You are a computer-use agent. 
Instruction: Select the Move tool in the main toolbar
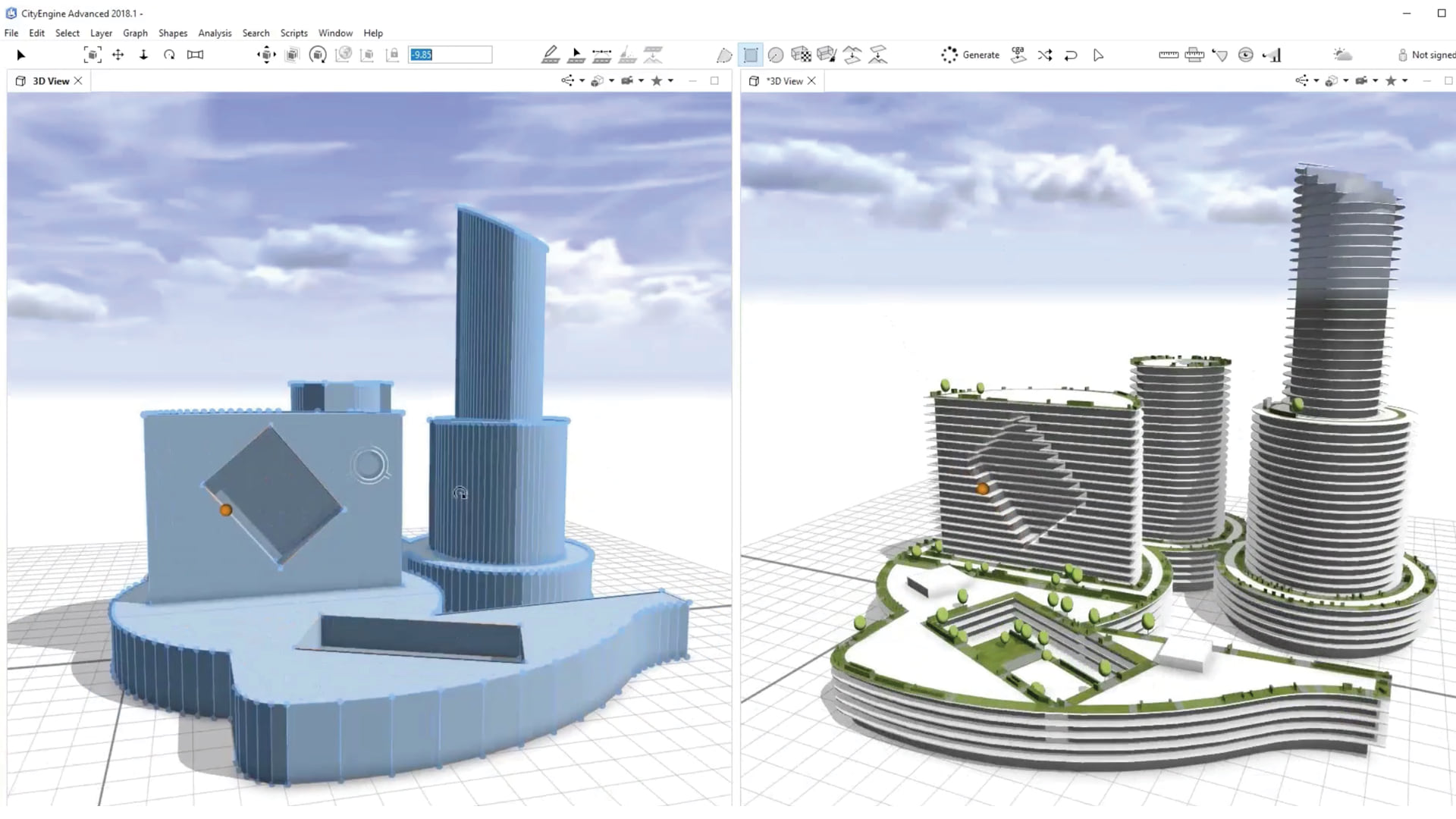click(x=118, y=55)
